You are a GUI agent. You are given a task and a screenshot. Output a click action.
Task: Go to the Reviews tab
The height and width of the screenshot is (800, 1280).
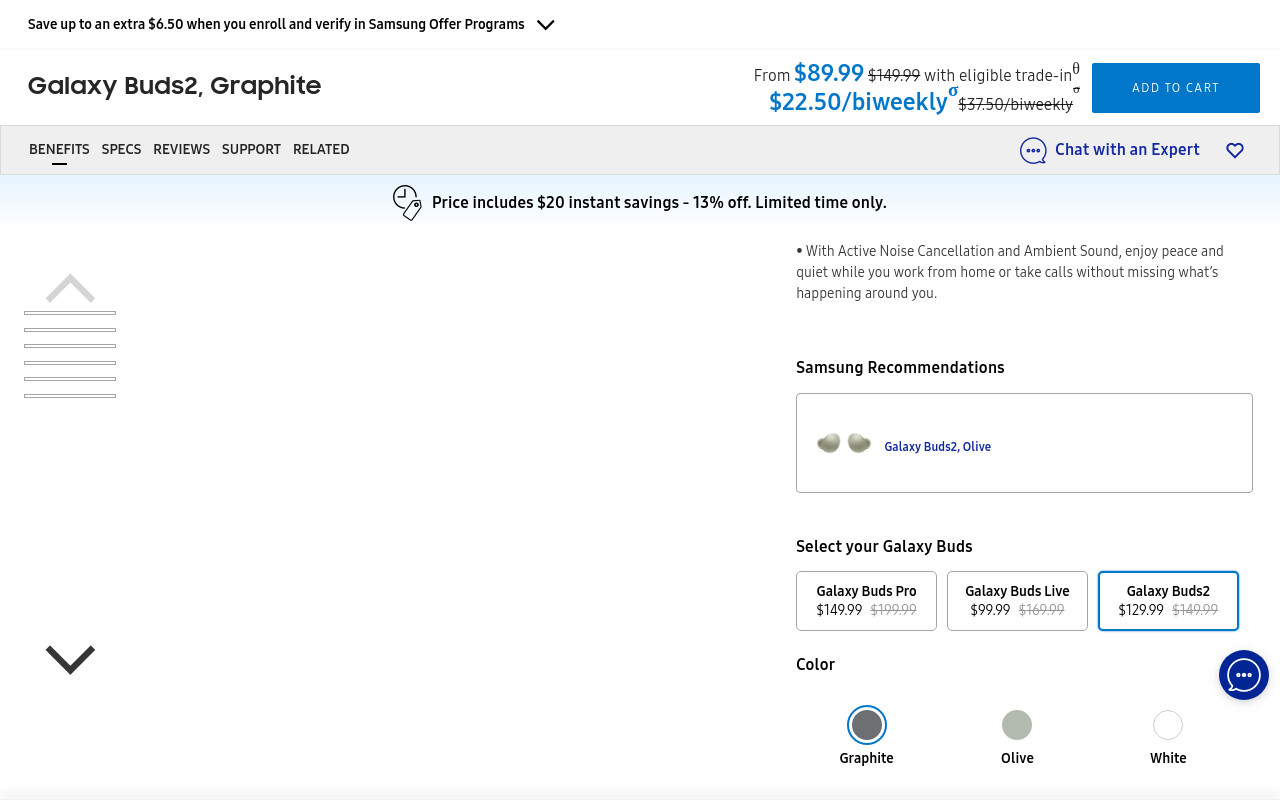[181, 149]
